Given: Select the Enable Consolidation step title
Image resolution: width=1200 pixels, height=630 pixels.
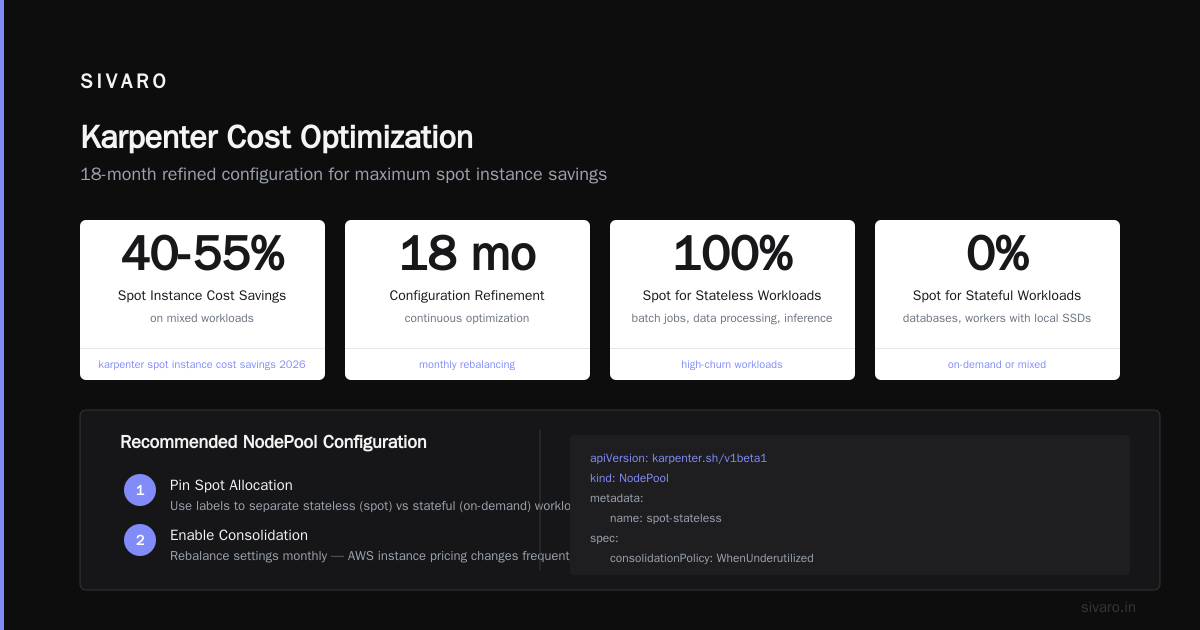Looking at the screenshot, I should click(239, 535).
